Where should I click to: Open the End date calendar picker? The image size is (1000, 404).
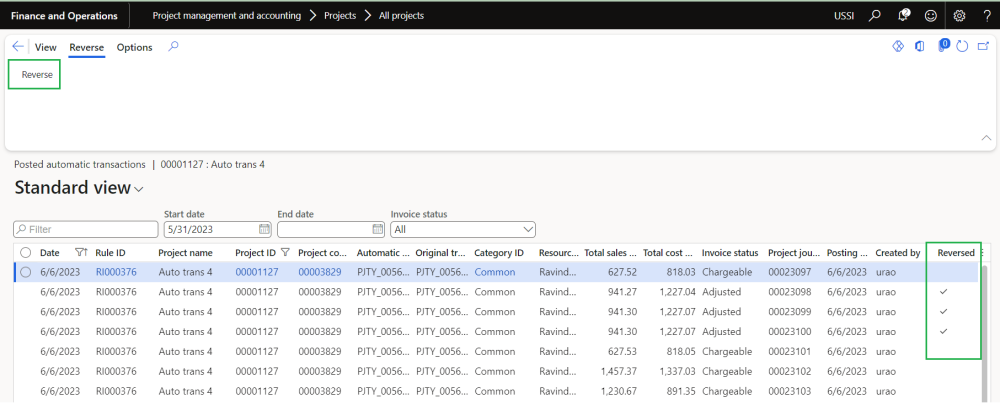pyautogui.click(x=377, y=229)
